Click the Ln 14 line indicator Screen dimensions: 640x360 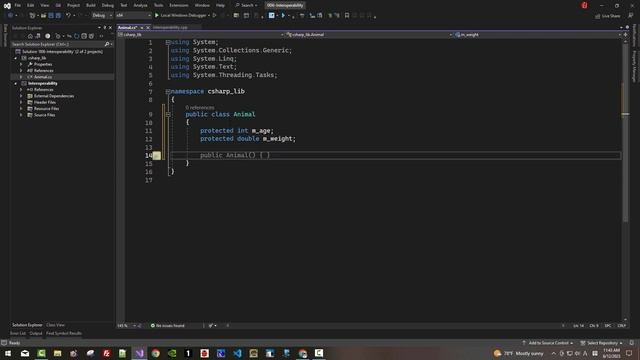[x=578, y=325]
